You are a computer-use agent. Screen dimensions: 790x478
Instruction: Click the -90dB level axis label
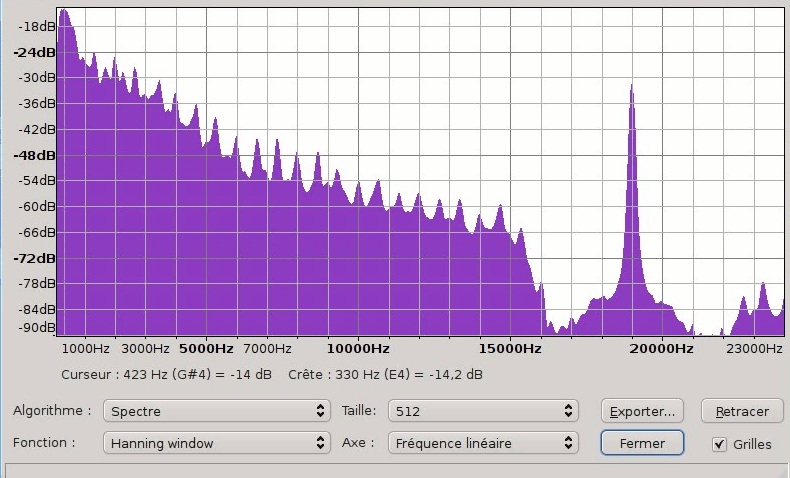[37, 327]
